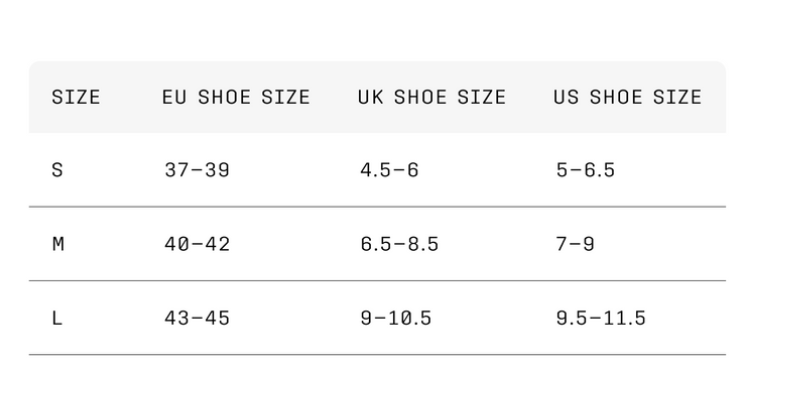Pick the US 9.5–11.5 cell
Viewport: 786px width, 404px height.
600,318
